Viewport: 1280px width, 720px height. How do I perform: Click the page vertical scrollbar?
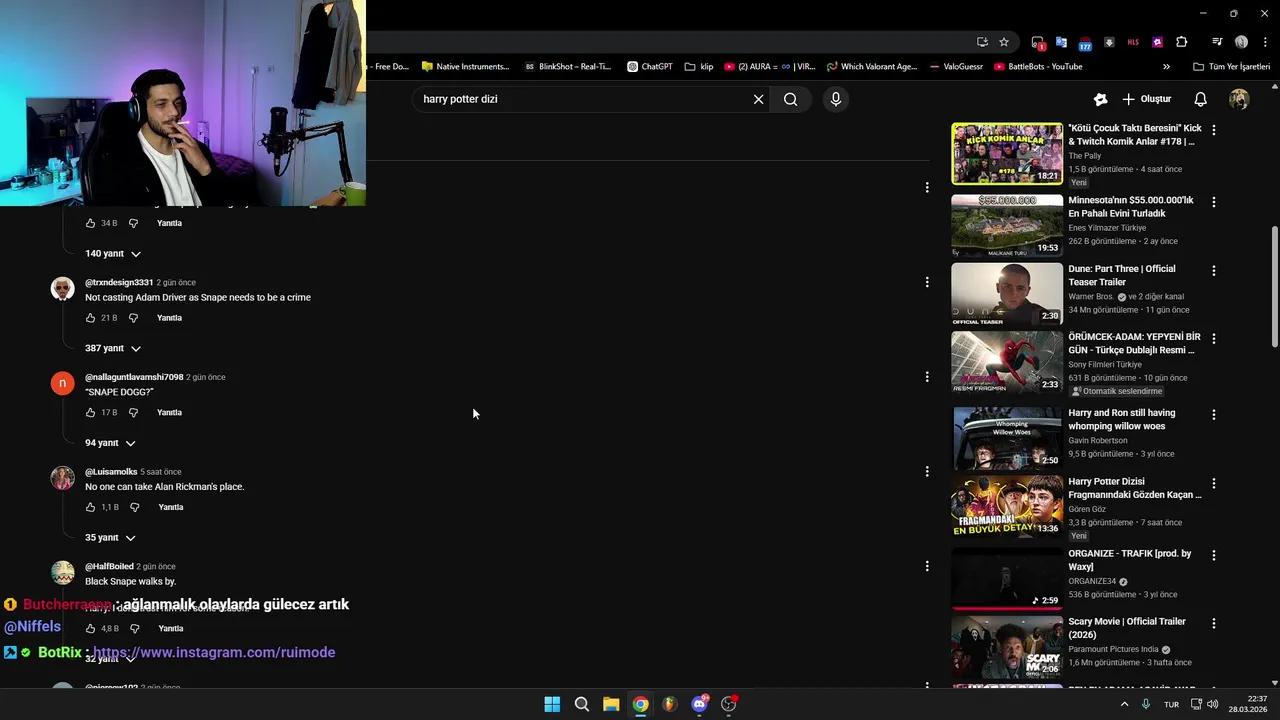tap(1274, 288)
